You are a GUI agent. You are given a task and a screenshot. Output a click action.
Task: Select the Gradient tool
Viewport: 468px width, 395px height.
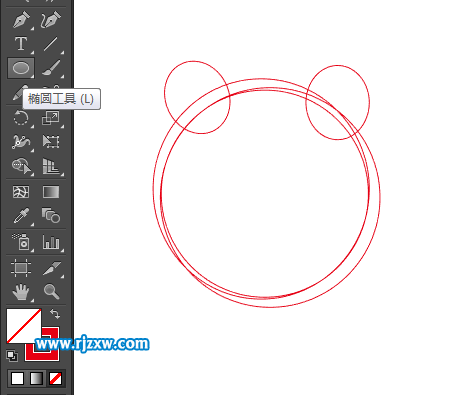[x=51, y=192]
